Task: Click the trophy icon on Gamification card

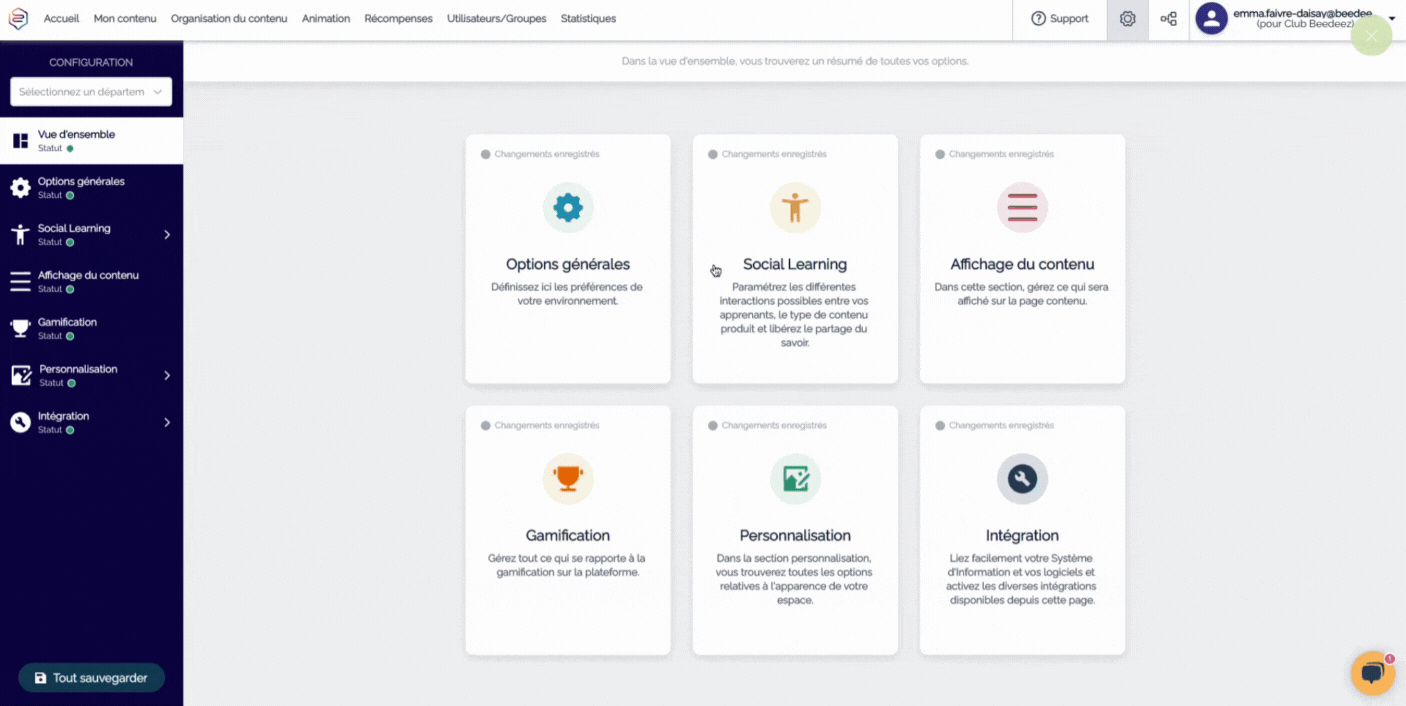Action: [568, 479]
